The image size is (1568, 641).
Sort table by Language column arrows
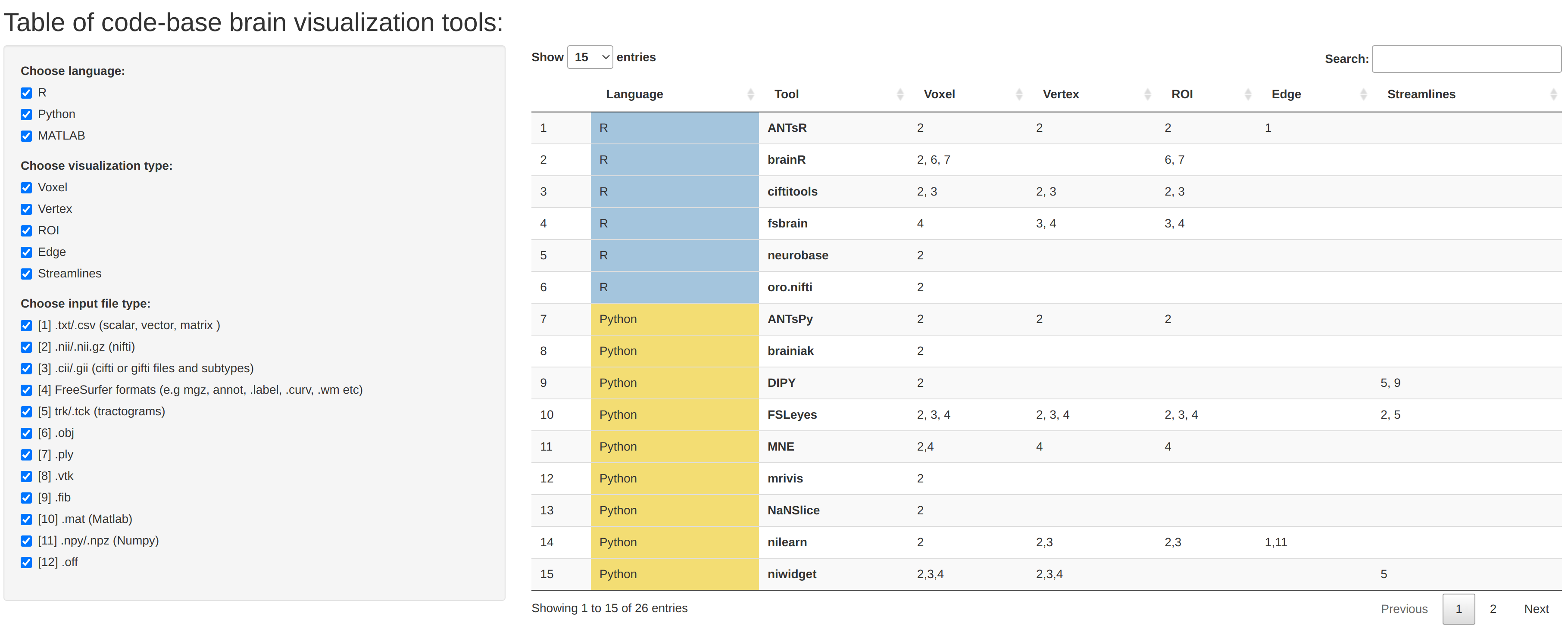click(x=750, y=94)
